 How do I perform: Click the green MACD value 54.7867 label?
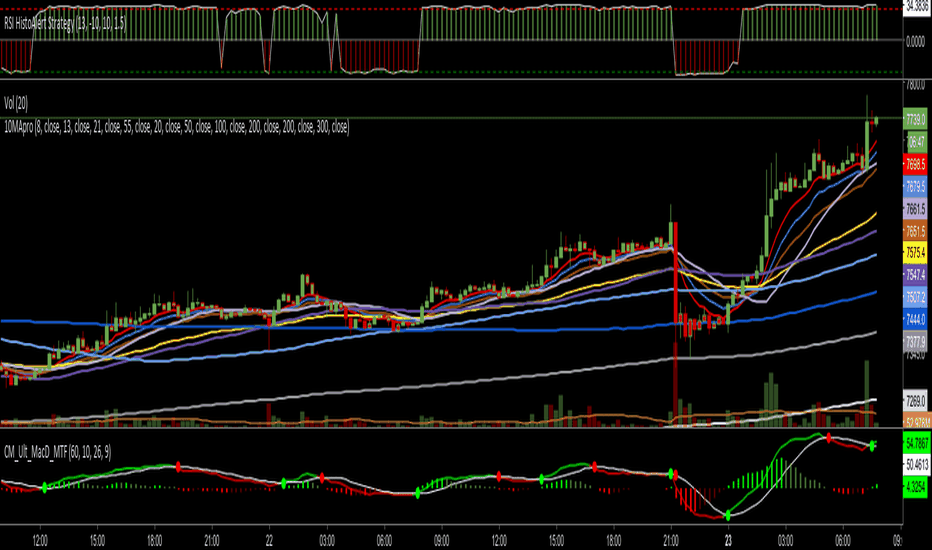(915, 444)
